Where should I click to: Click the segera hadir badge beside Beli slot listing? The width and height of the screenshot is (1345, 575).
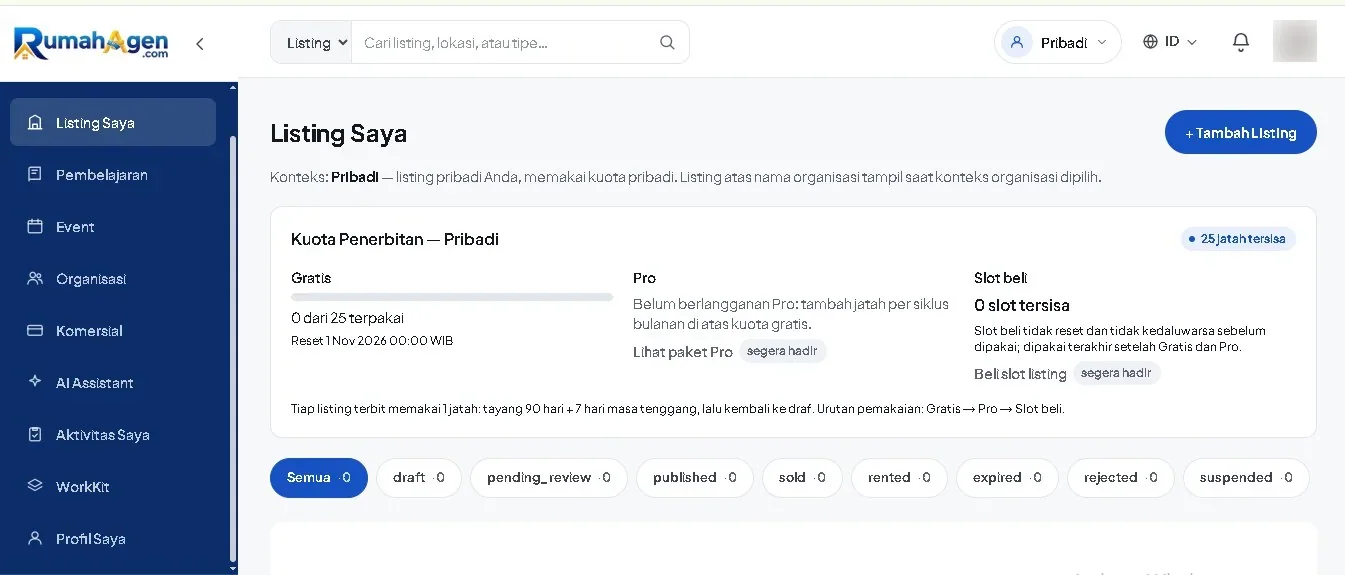1117,373
